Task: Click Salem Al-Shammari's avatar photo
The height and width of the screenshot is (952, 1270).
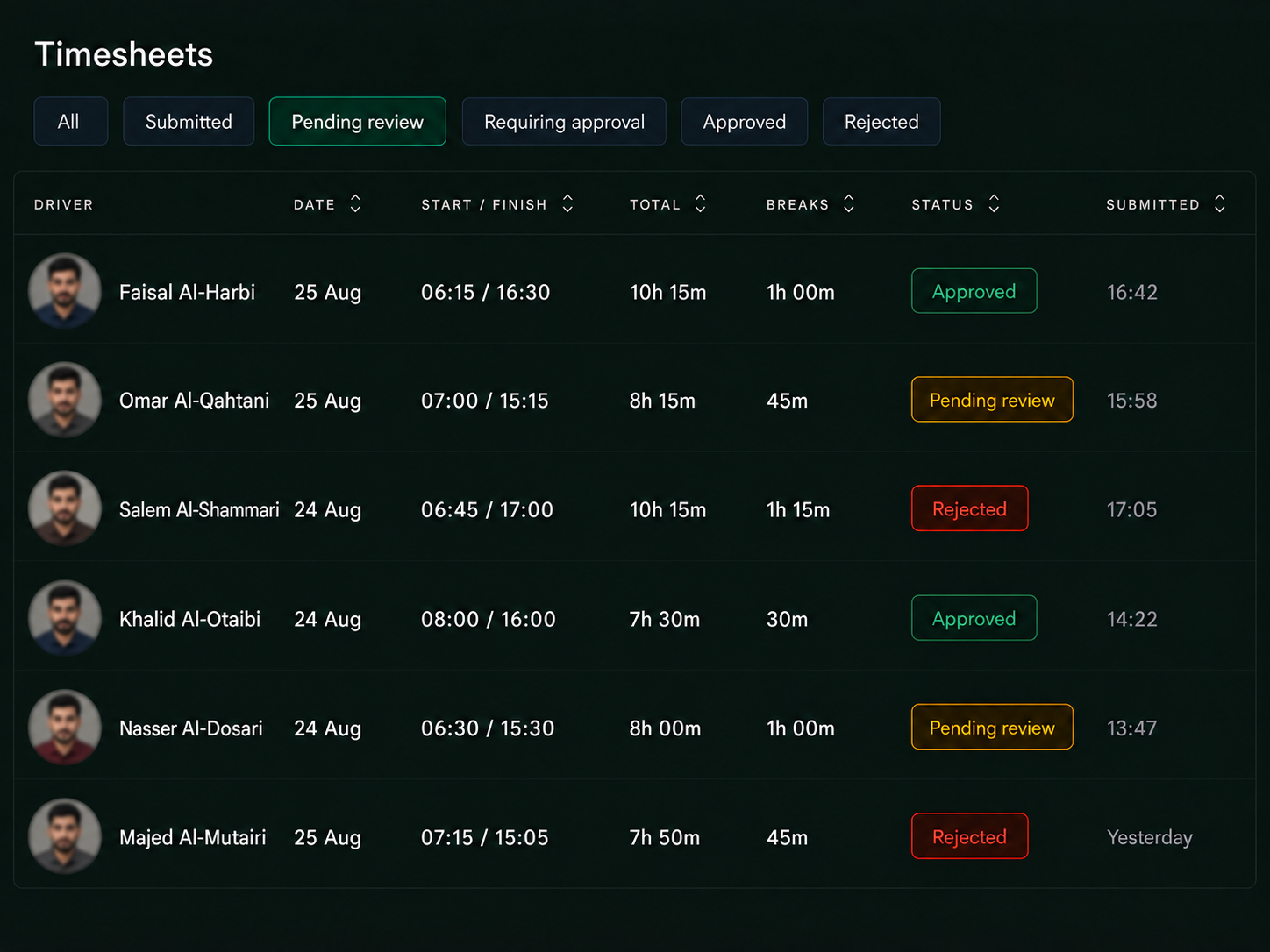Action: 65,508
